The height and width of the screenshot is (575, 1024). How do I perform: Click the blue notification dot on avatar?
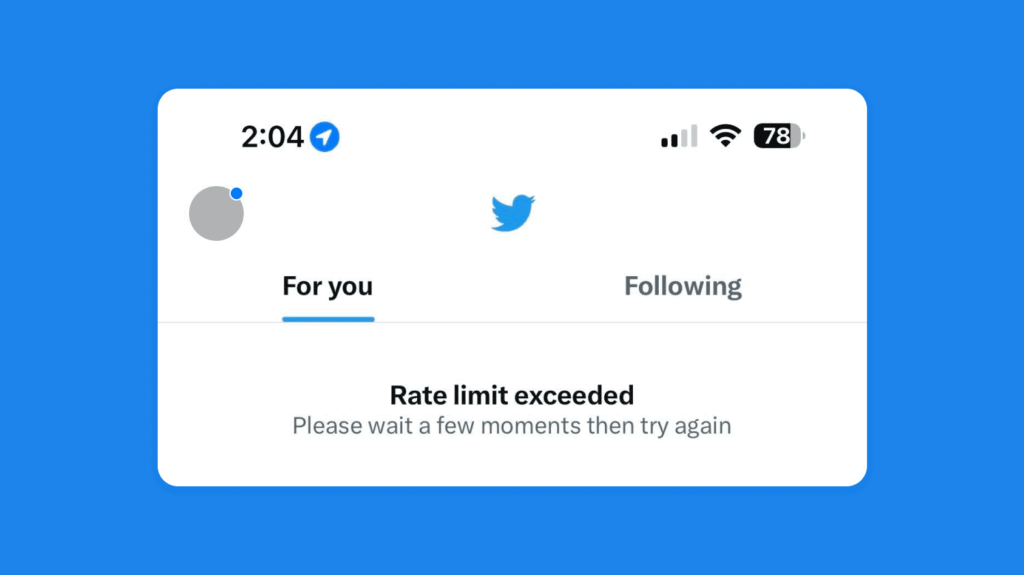[237, 193]
